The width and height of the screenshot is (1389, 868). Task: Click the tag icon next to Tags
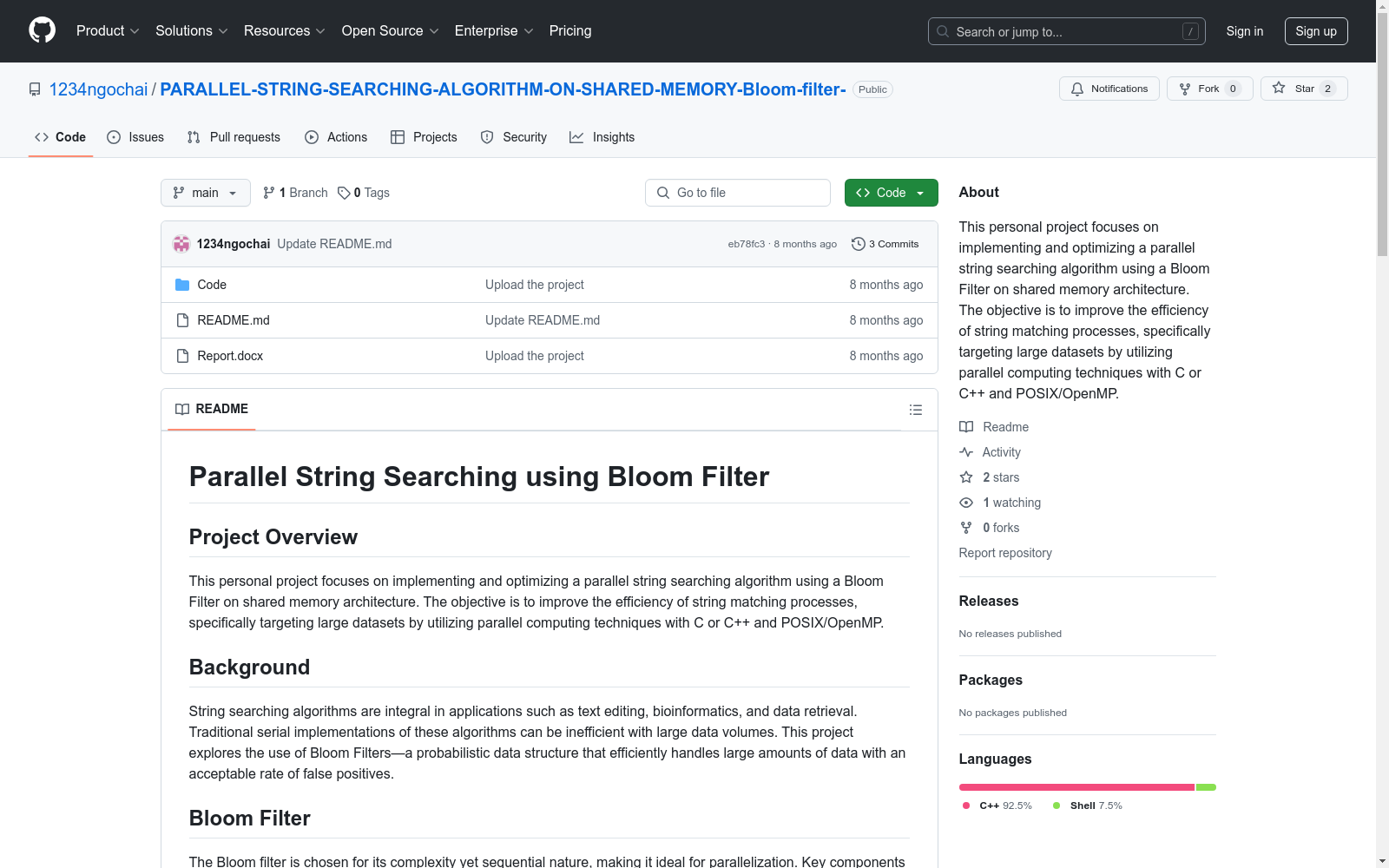344,193
